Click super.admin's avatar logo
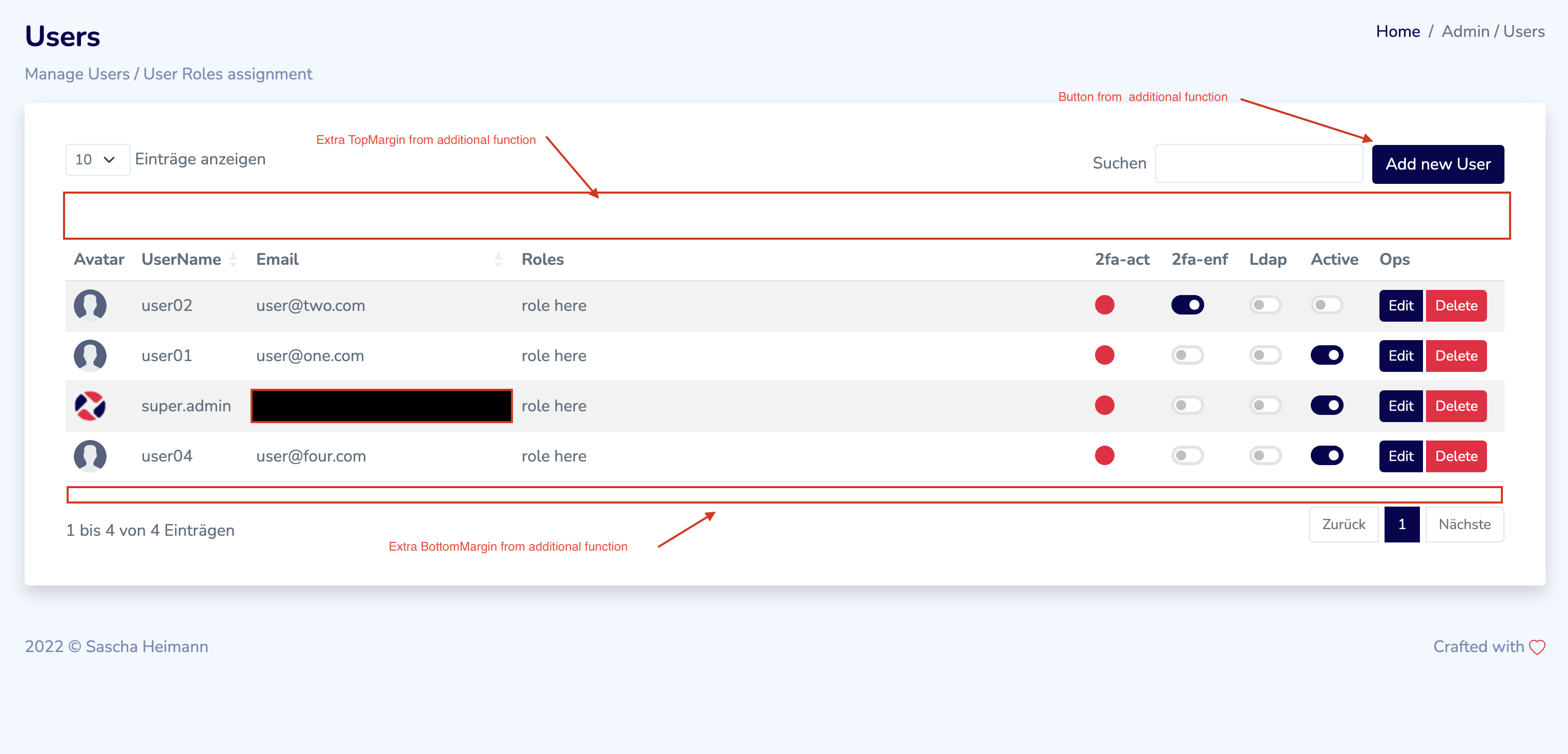Viewport: 1568px width, 754px height. click(x=90, y=405)
